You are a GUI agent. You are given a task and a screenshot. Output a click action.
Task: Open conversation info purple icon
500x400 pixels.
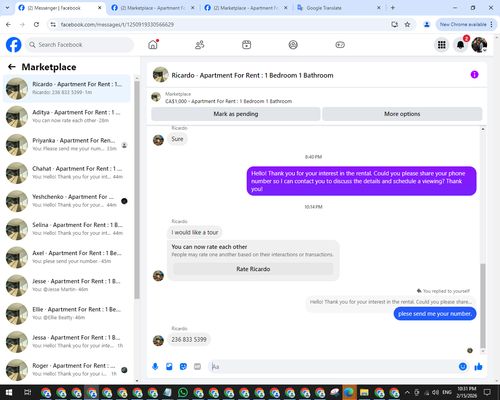point(474,75)
